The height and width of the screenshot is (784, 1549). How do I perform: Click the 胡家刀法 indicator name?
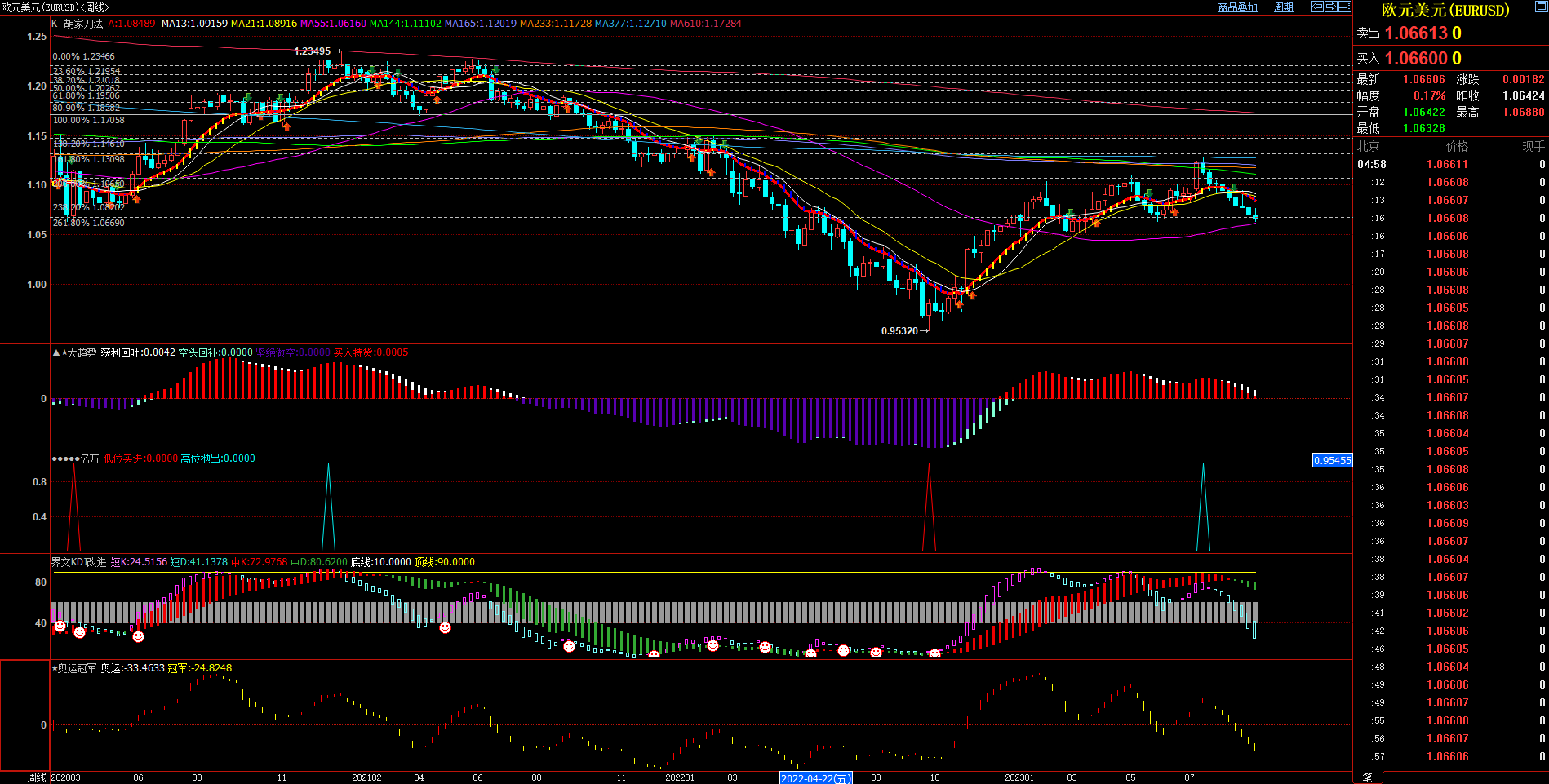[x=83, y=24]
